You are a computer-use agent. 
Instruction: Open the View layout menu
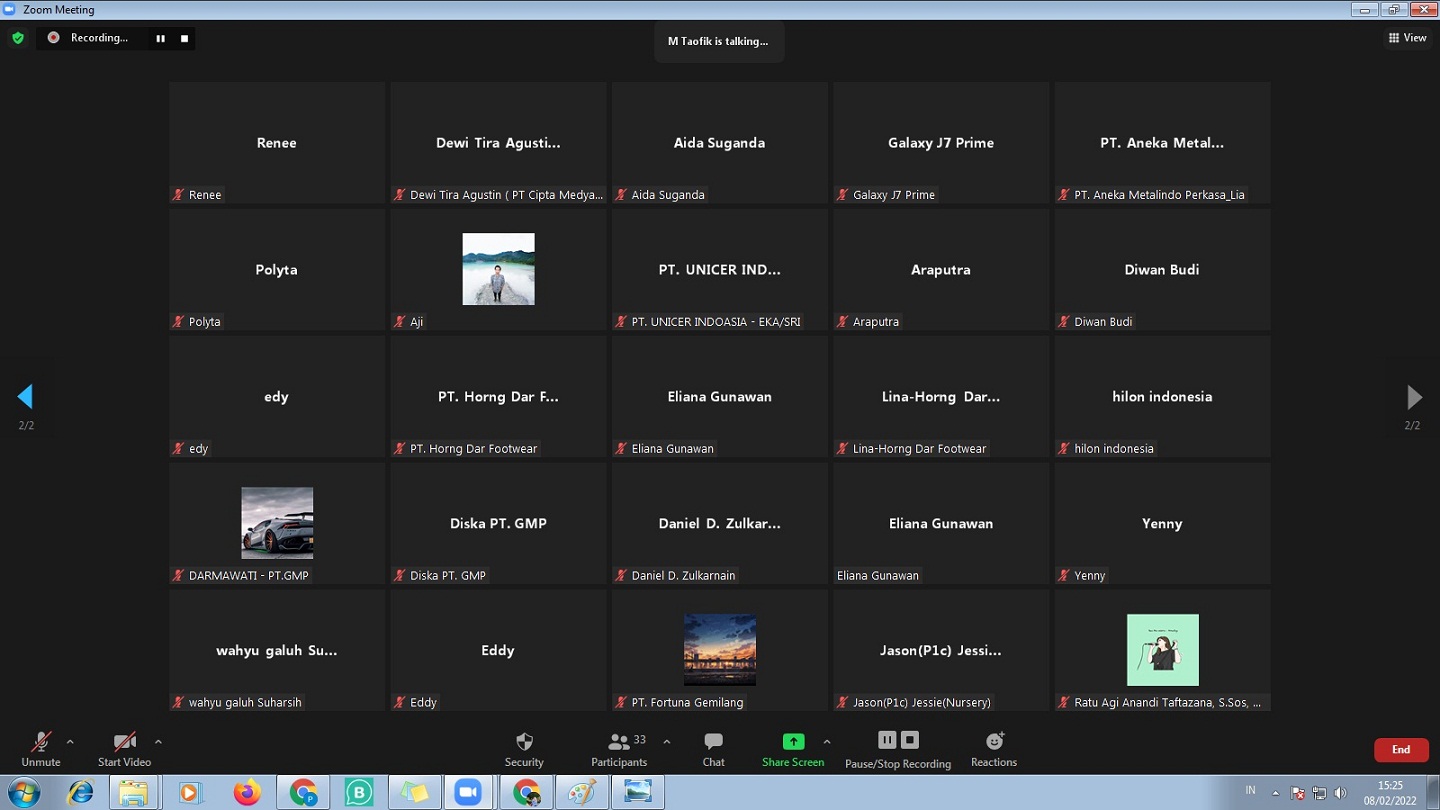1407,38
